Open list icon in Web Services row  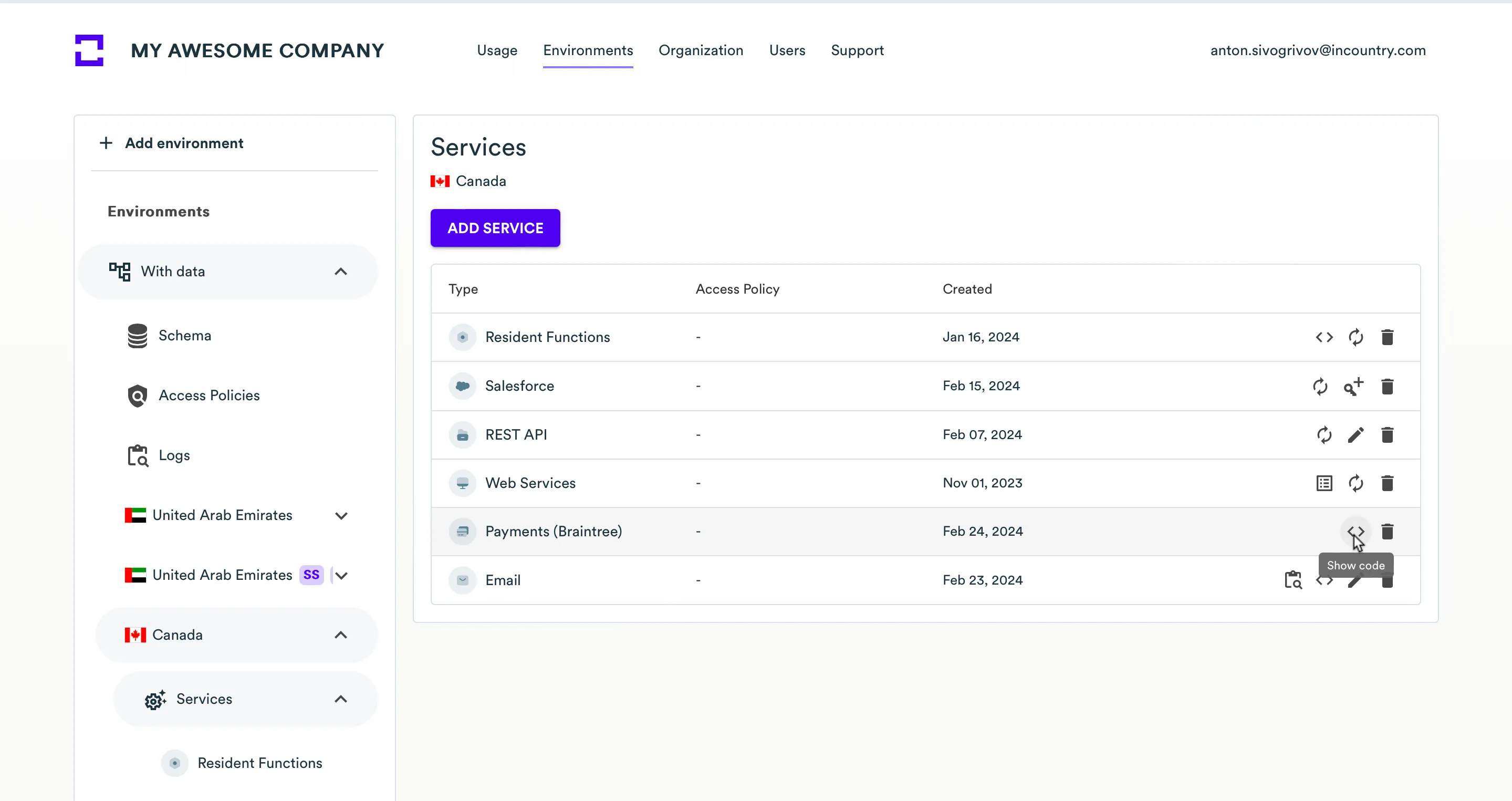1323,484
